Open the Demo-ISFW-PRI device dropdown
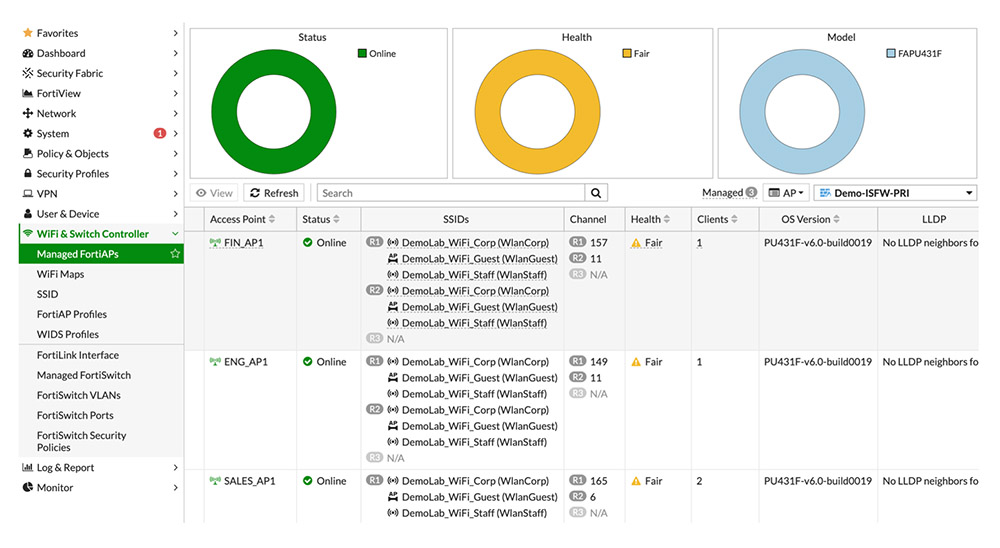The image size is (1000, 548). coord(897,193)
